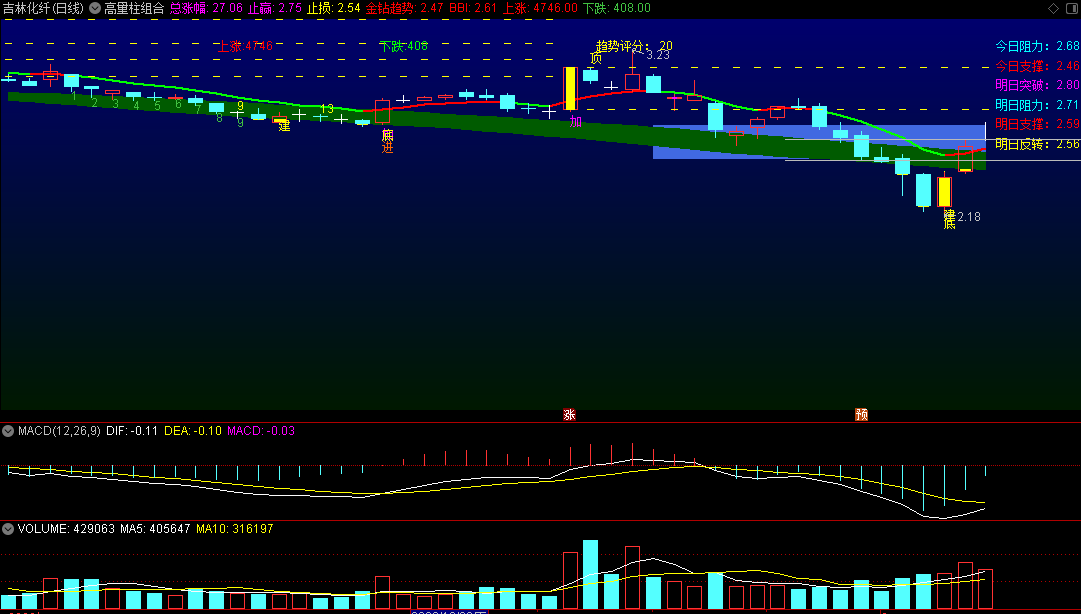Toggle the side panel icon at top right
The width and height of the screenshot is (1081, 614).
tap(1071, 8)
